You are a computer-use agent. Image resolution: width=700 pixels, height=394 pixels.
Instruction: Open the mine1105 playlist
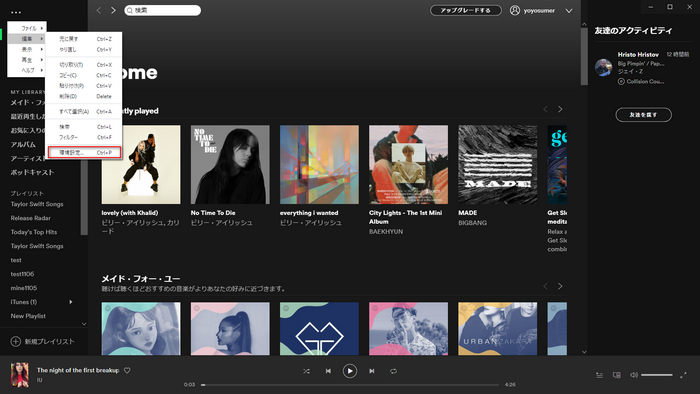[24, 288]
